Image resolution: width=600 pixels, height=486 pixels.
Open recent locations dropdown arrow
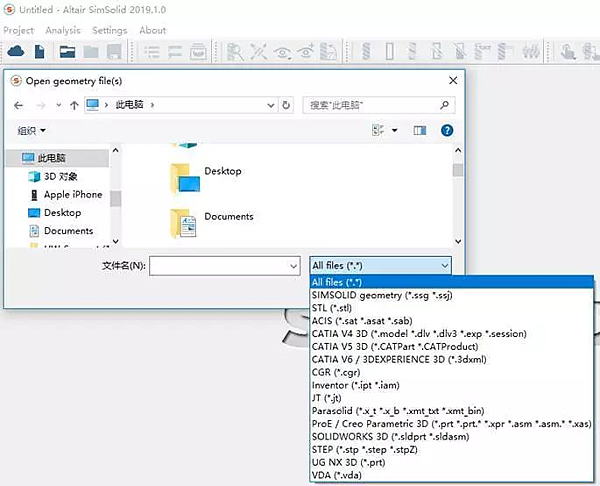click(x=59, y=105)
